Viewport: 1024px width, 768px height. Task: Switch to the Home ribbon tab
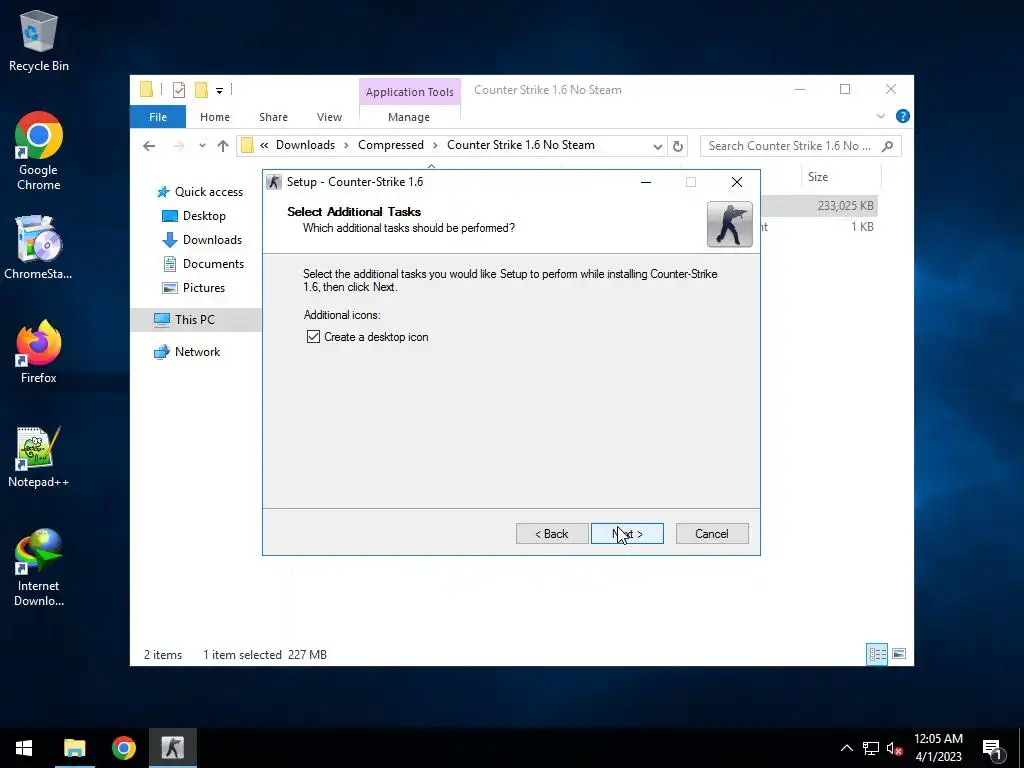point(215,117)
